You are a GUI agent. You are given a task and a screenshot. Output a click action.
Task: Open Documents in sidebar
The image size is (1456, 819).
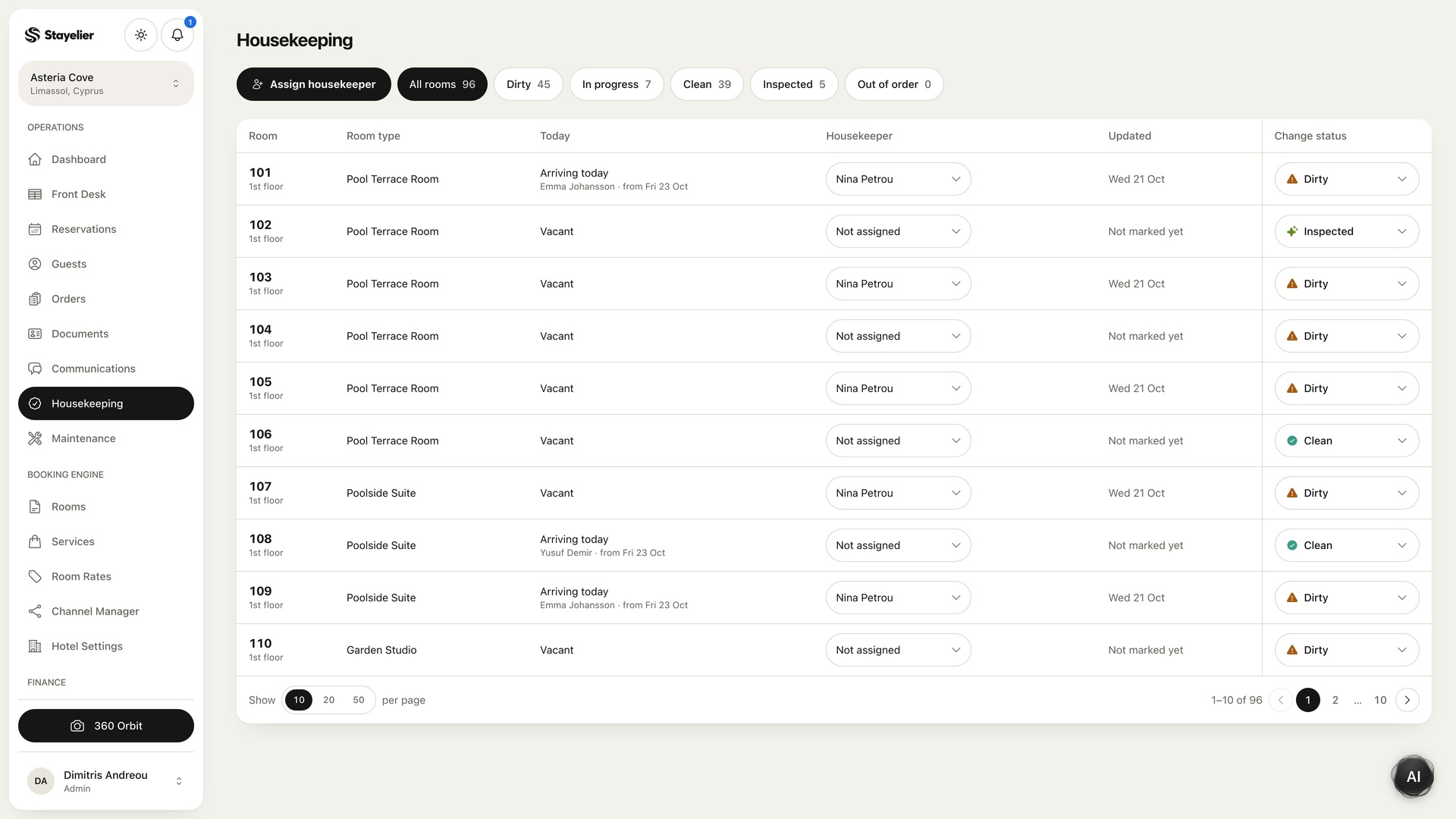pos(106,334)
